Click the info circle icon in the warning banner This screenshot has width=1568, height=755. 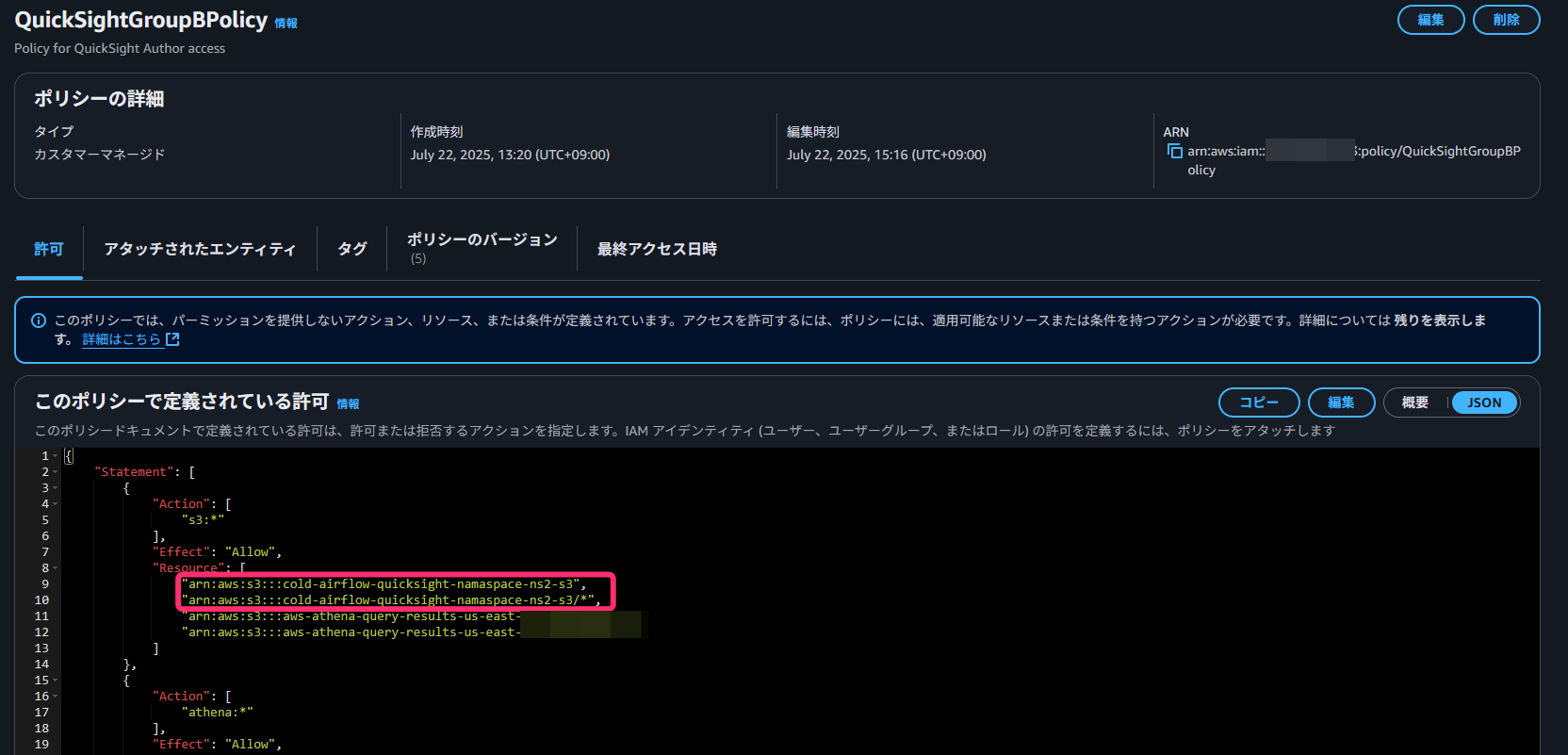(x=39, y=320)
